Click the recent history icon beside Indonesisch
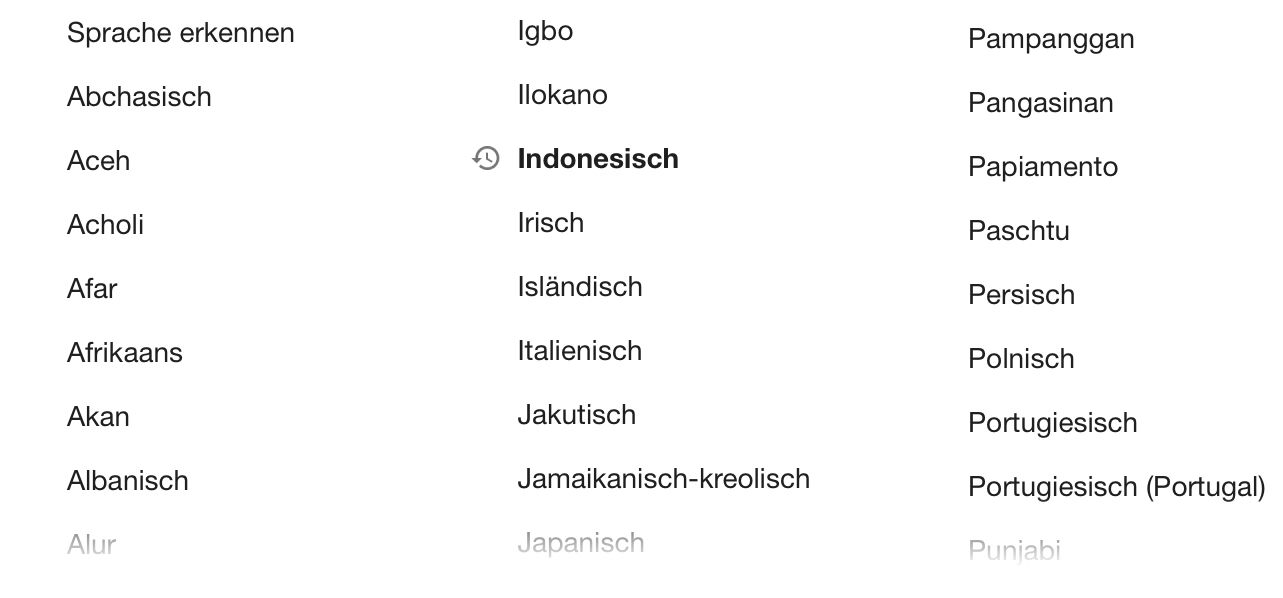The height and width of the screenshot is (598, 1283). click(486, 159)
